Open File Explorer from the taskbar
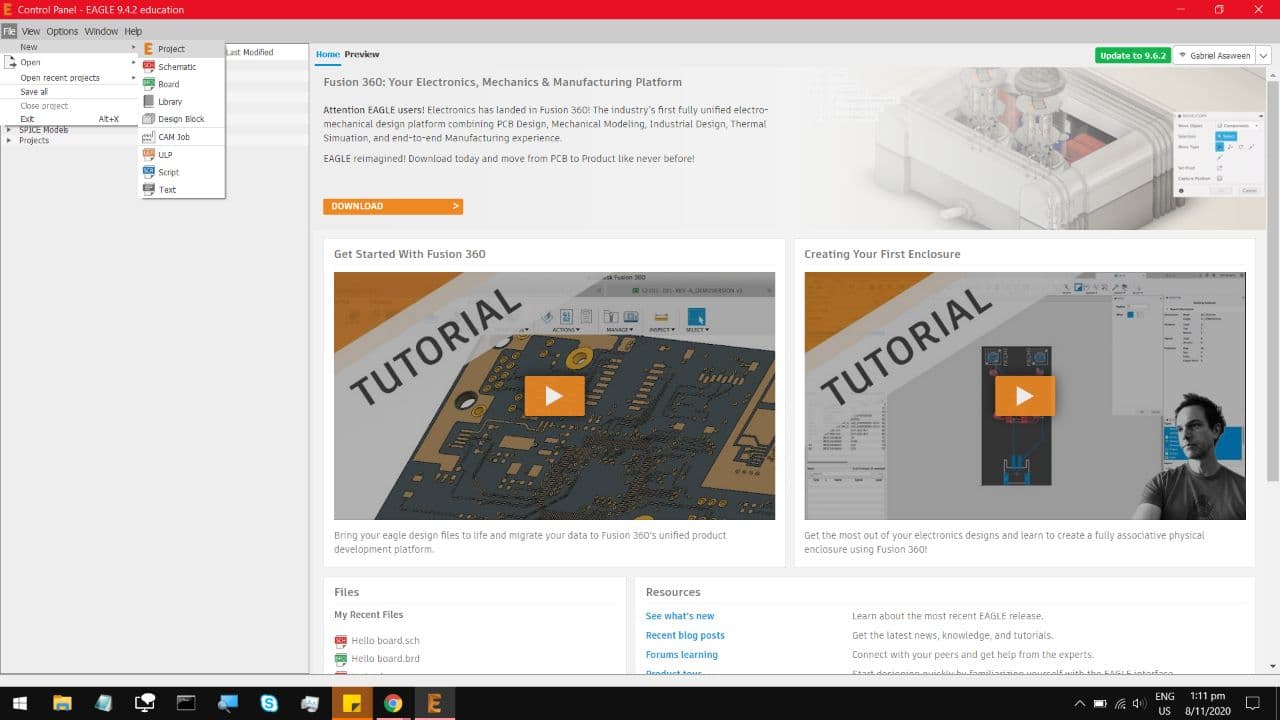Screen dimensions: 1280x720 (x=62, y=703)
